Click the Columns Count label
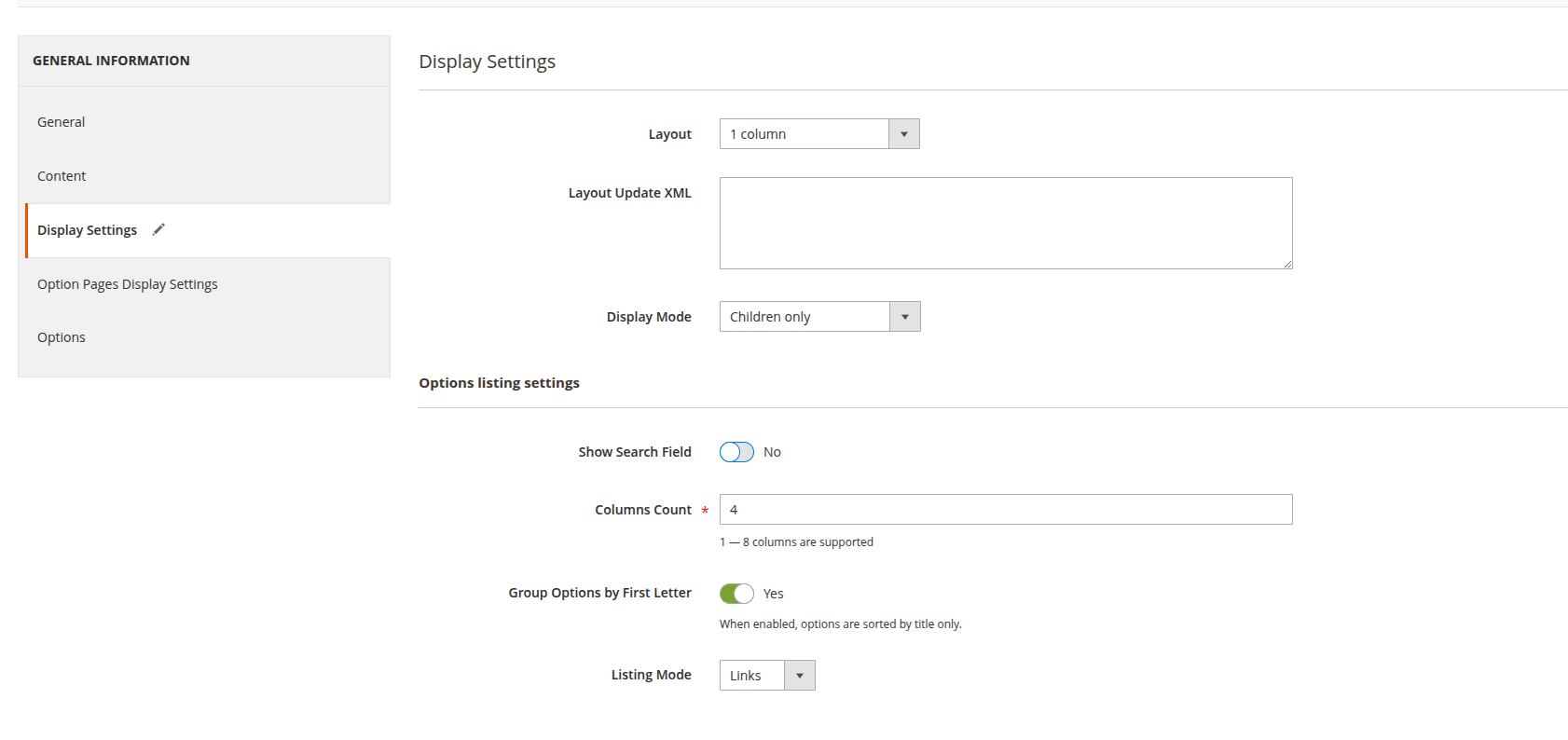 [643, 510]
